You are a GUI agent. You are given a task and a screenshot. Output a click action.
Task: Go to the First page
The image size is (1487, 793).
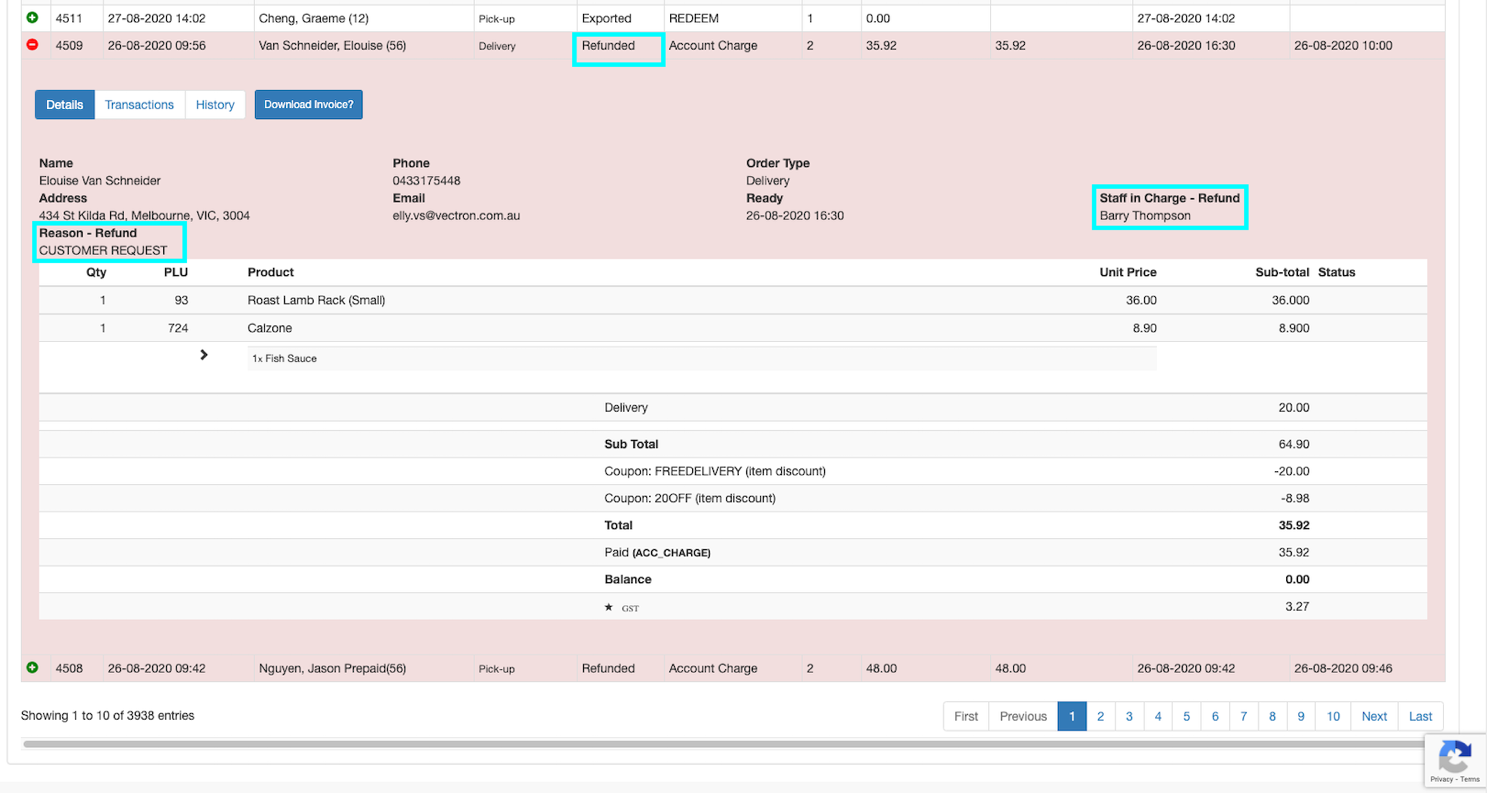[x=966, y=716]
